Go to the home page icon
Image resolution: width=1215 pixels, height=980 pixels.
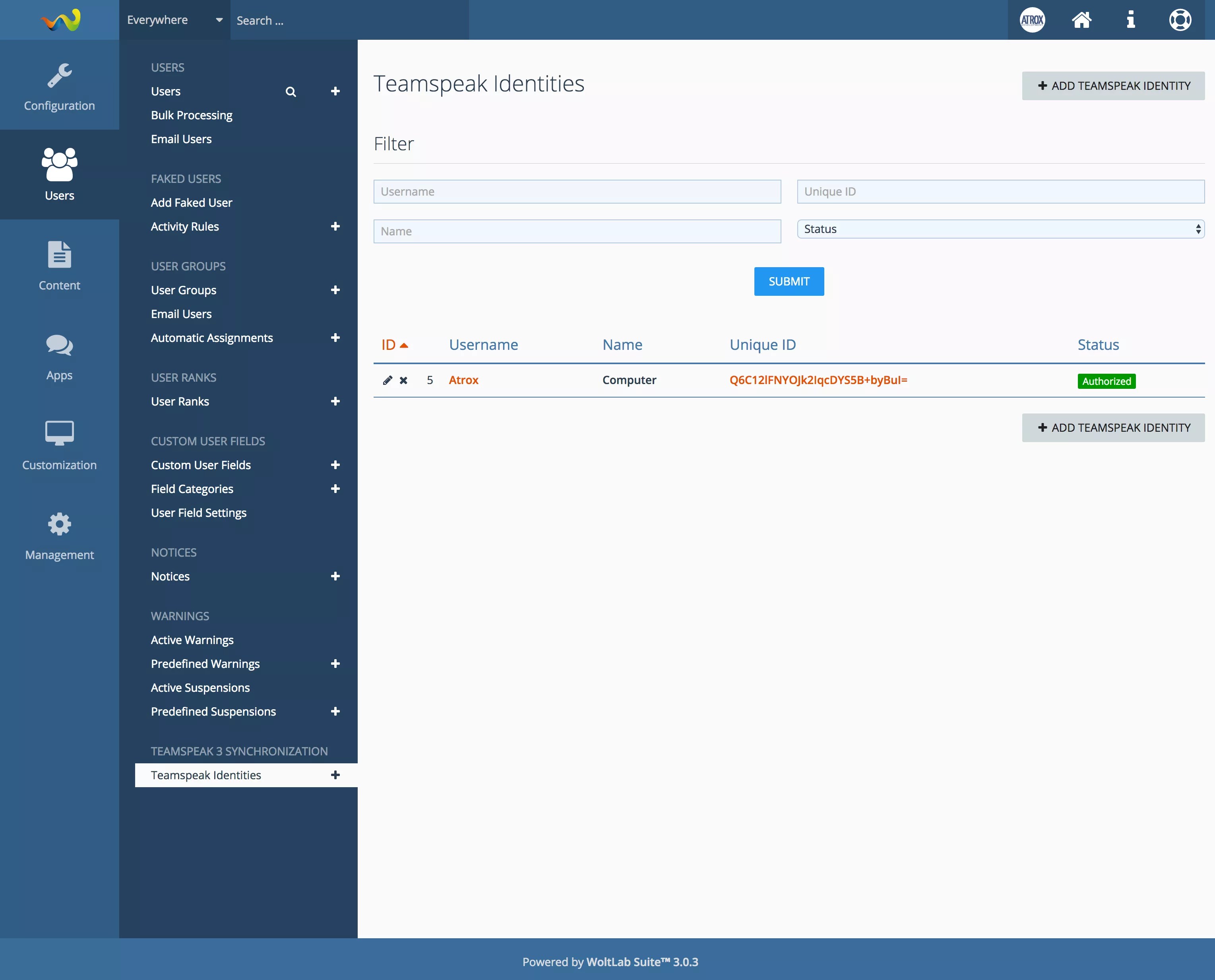point(1081,20)
